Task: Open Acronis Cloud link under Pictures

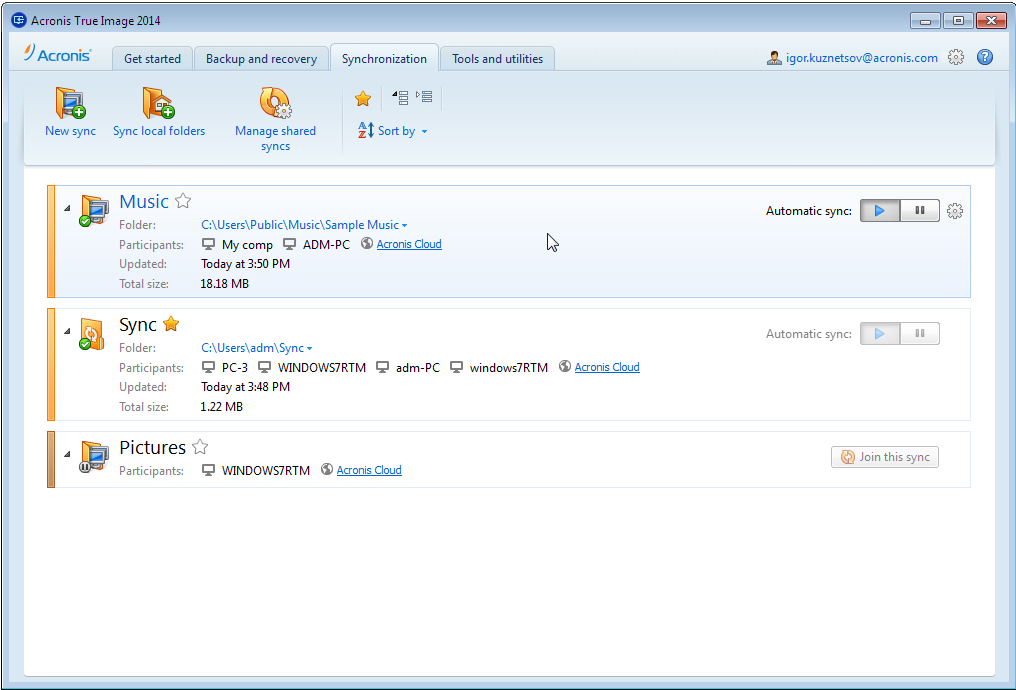Action: tap(369, 470)
